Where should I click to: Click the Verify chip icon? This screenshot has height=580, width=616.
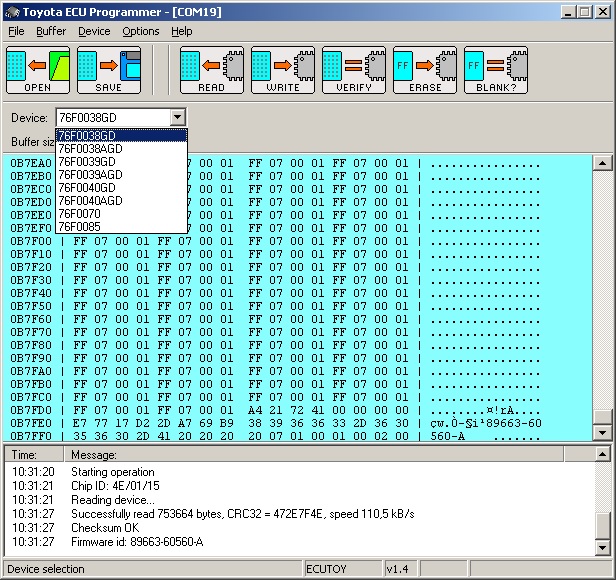(x=354, y=69)
